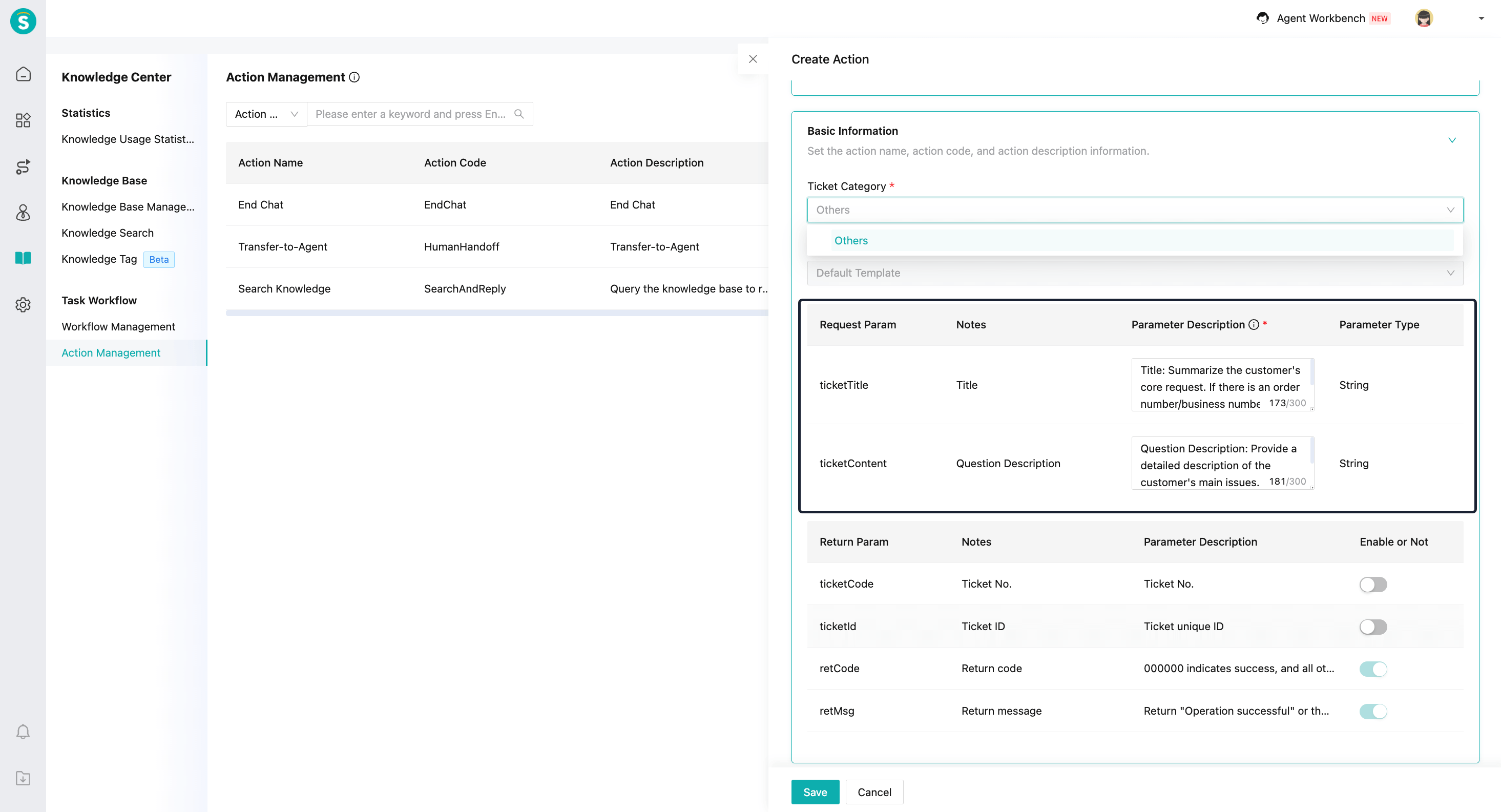Click Parameter Description info icon

click(1254, 325)
